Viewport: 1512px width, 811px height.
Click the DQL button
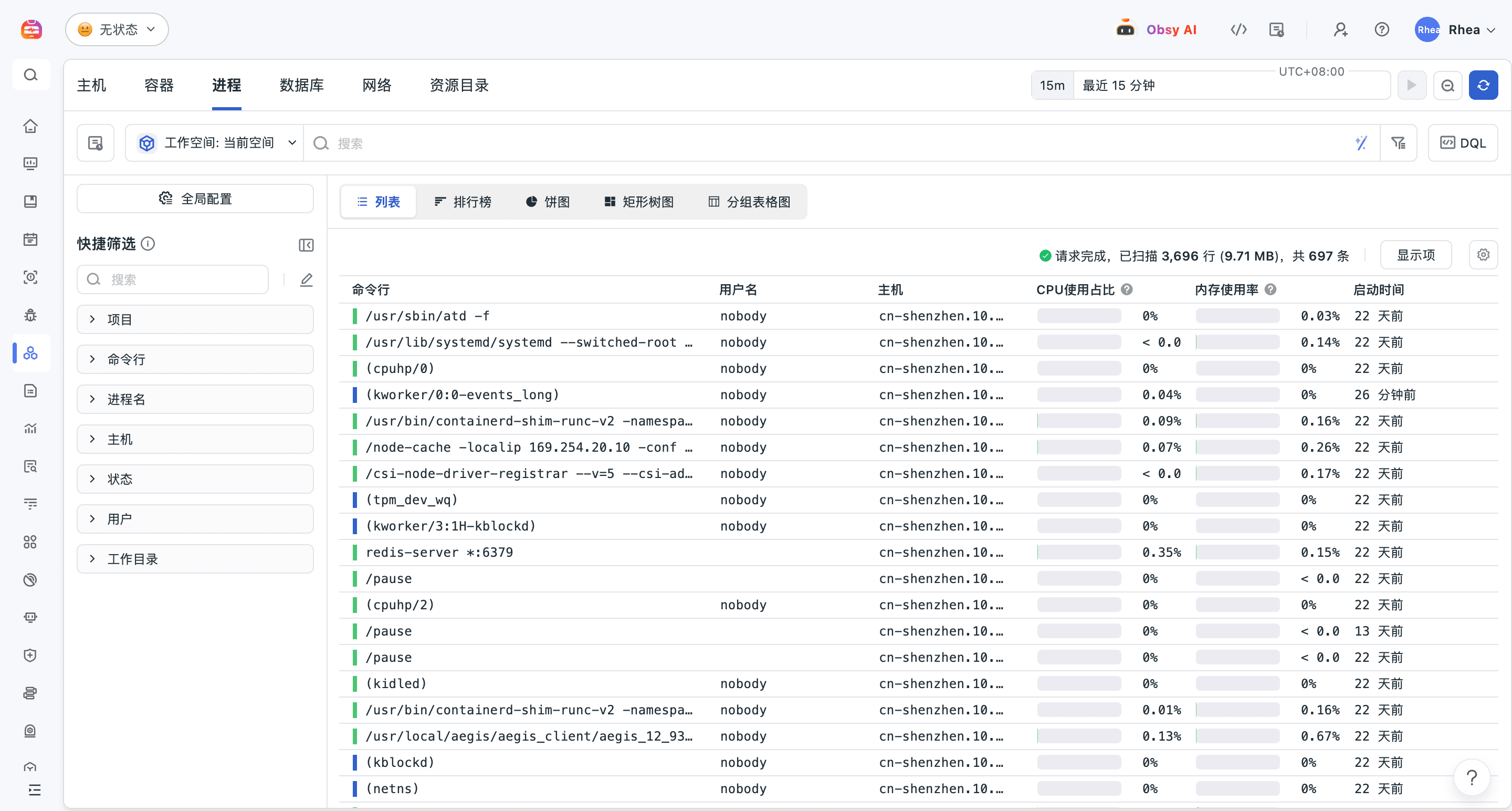pos(1463,143)
